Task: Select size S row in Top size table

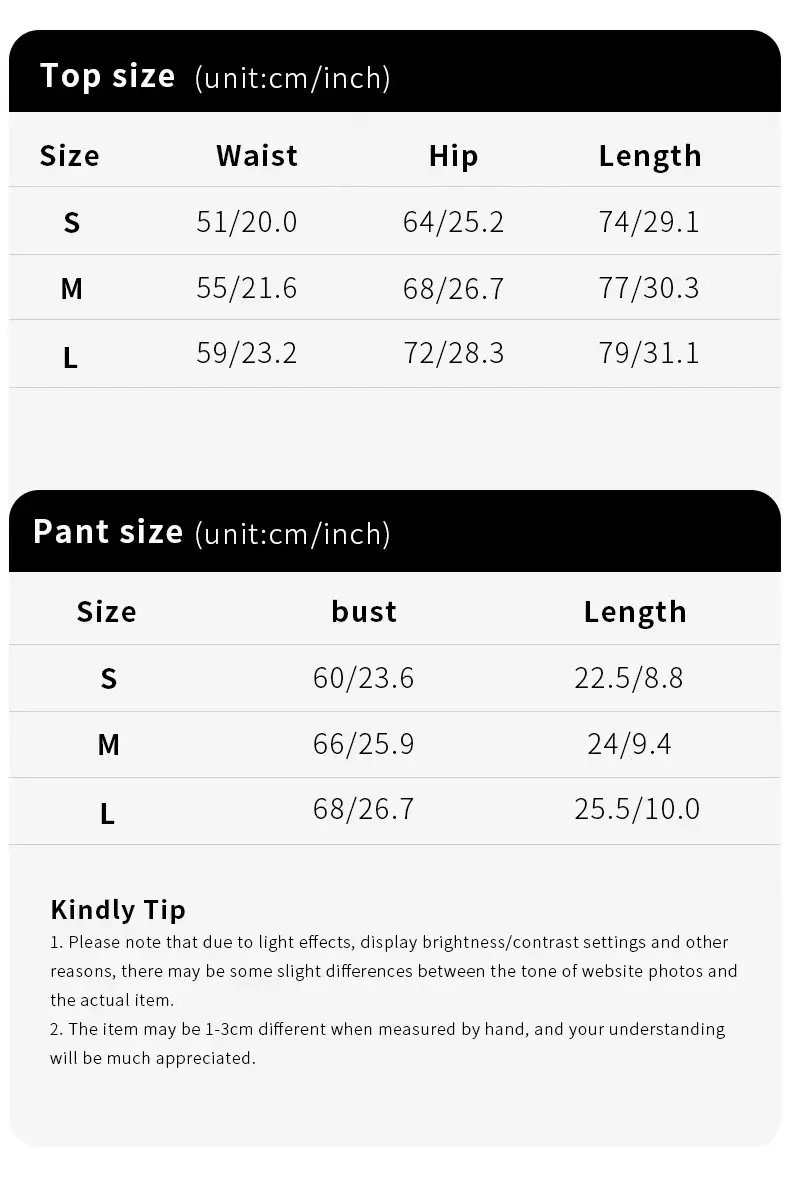Action: (395, 222)
